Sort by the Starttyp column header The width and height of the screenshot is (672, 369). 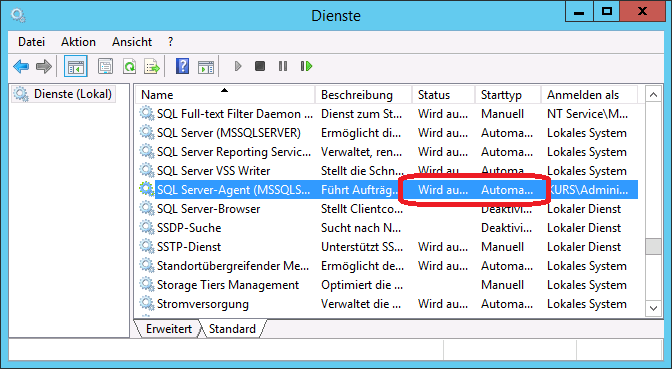click(x=508, y=95)
